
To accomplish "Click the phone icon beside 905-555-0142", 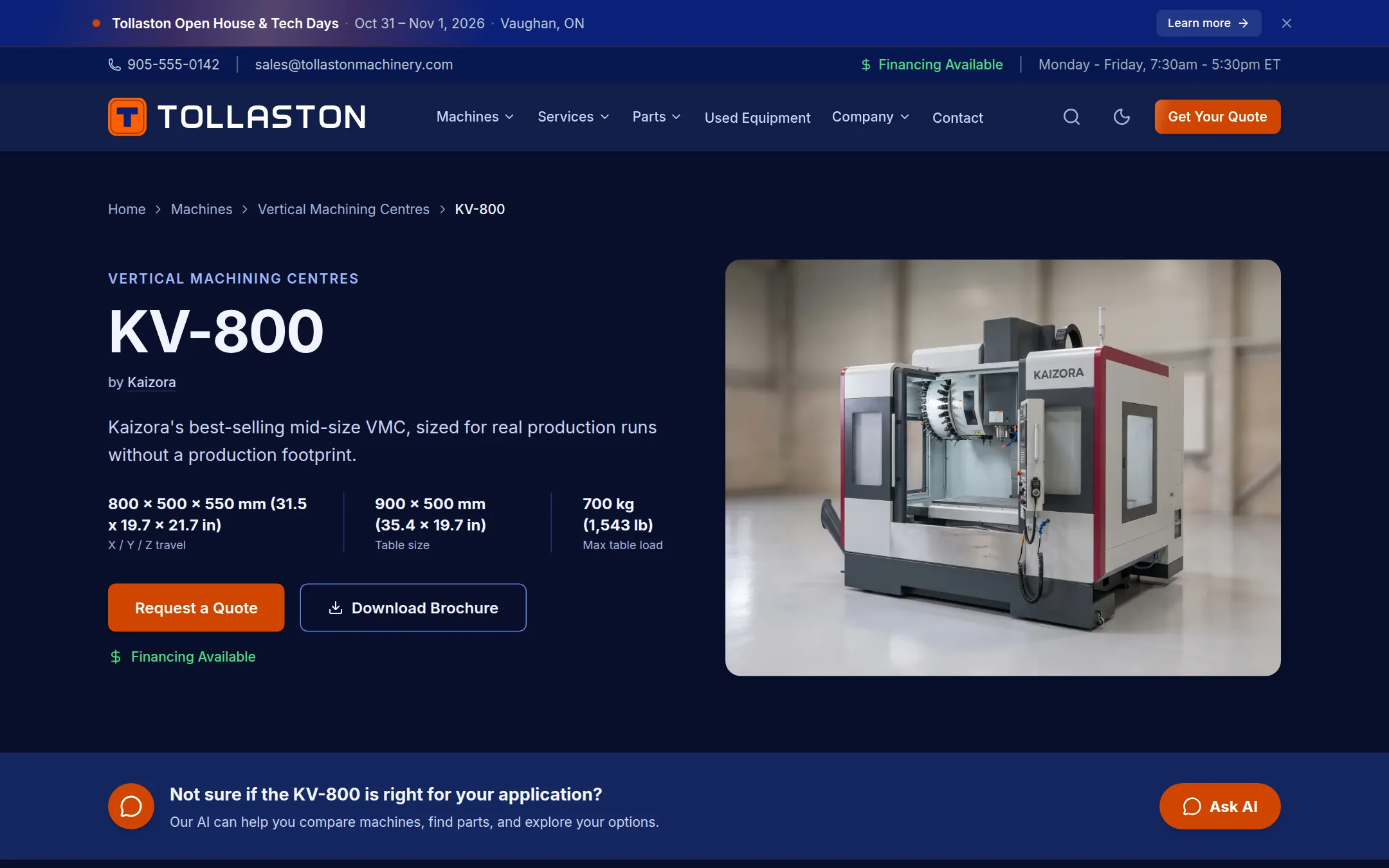I will point(114,64).
